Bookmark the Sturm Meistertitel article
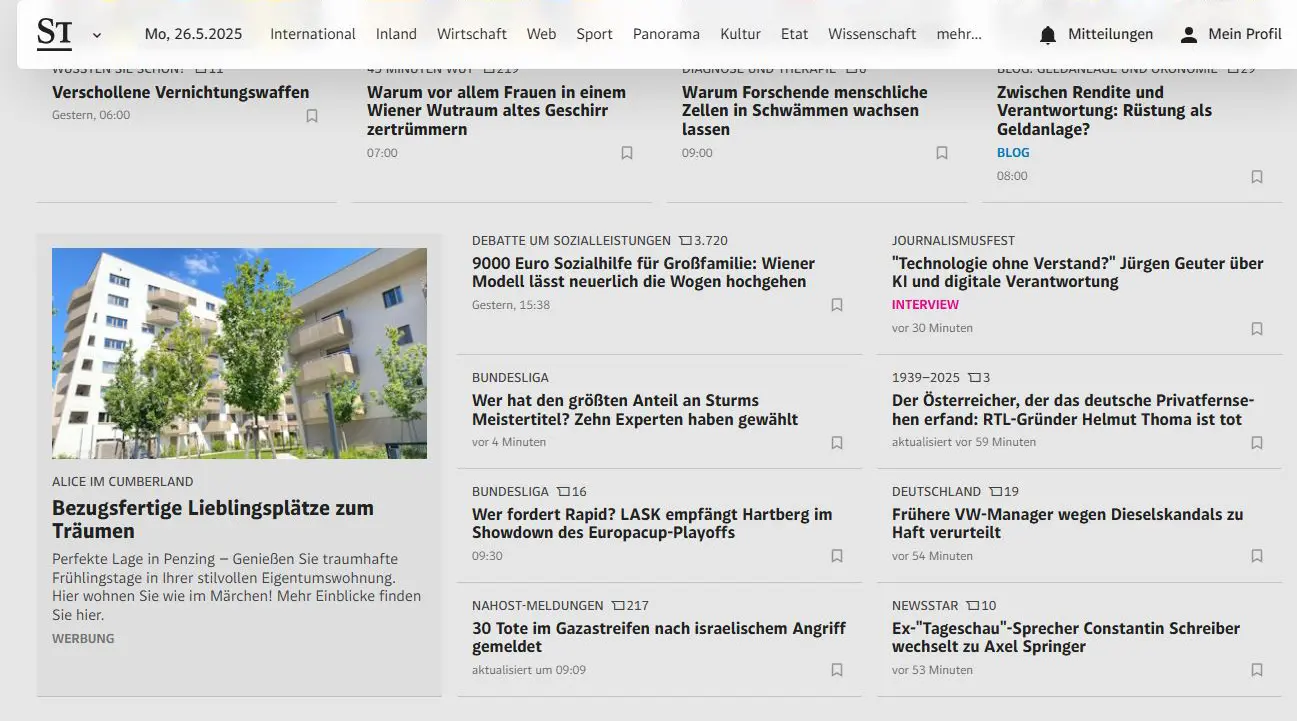Image resolution: width=1297 pixels, height=721 pixels. (x=837, y=442)
